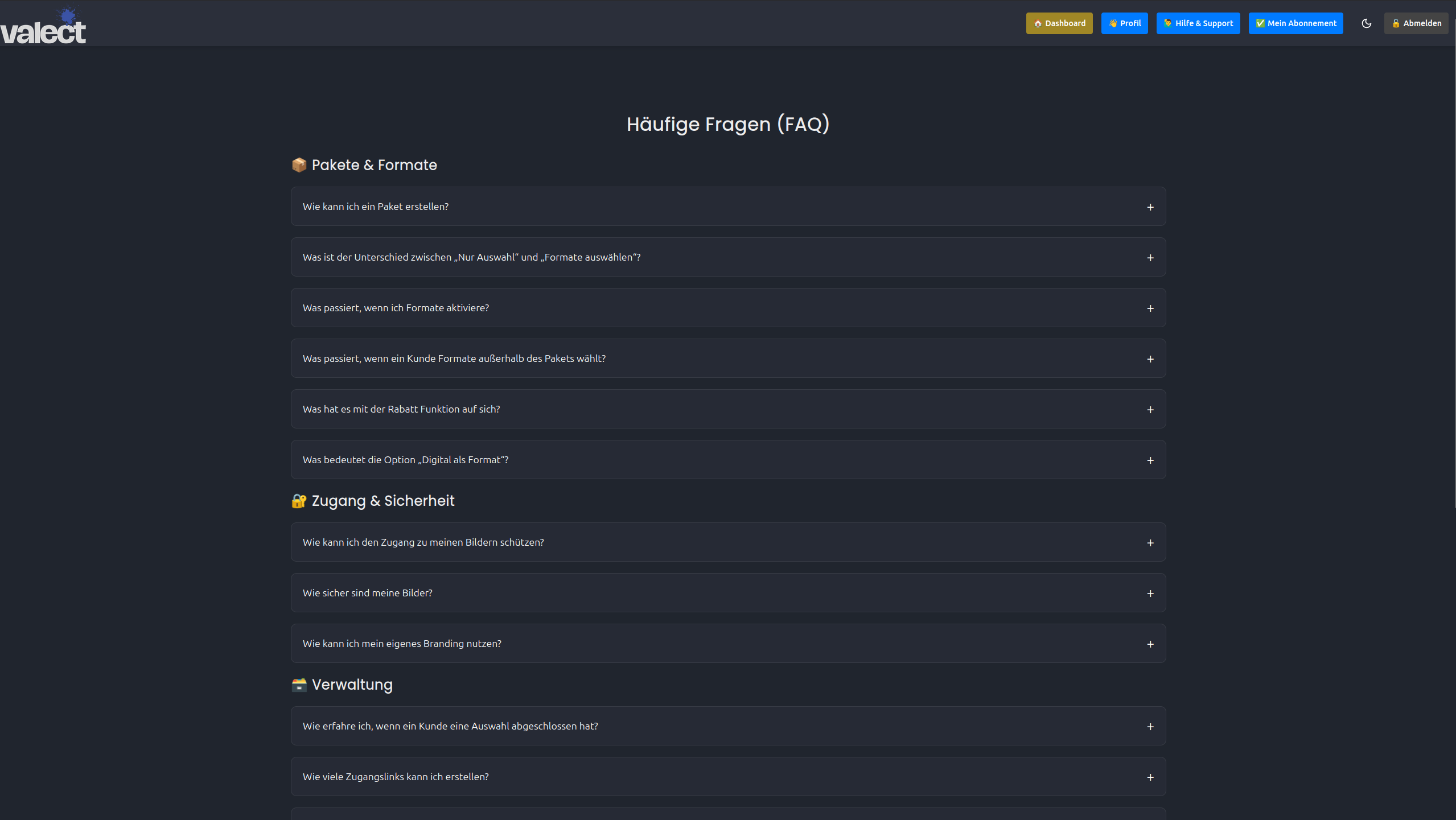
Task: Click the plus icon for 'Nur Auswahl' difference question
Action: [1150, 258]
